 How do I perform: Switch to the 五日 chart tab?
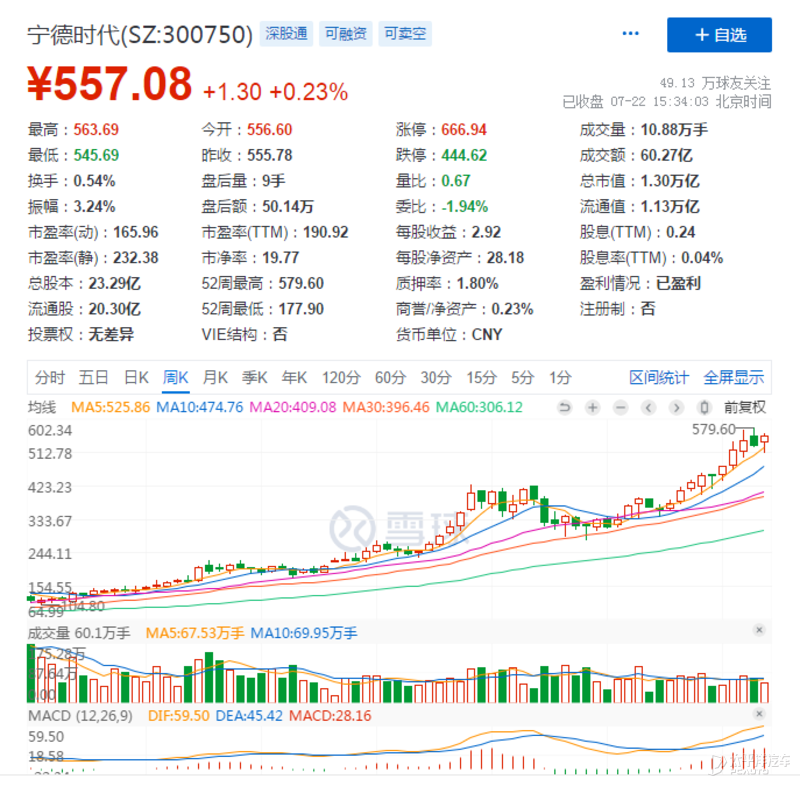[93, 378]
